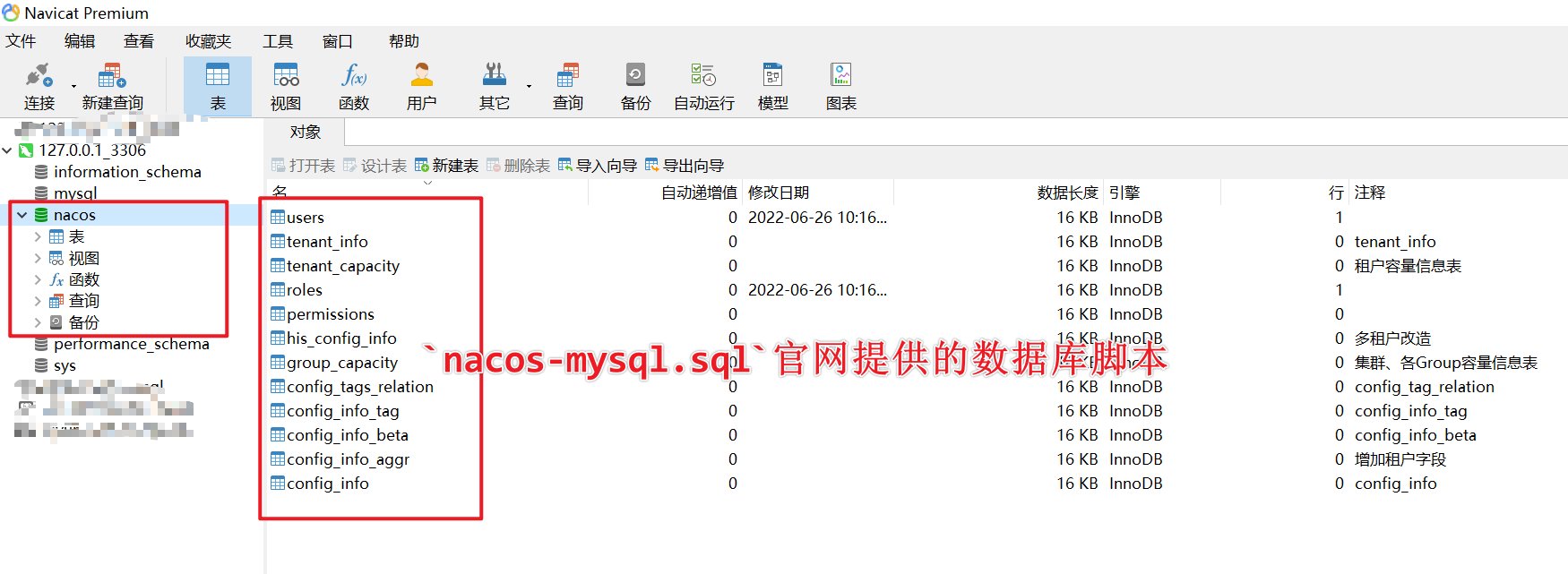The width and height of the screenshot is (1568, 574).
Task: Select the users table icon
Action: (x=278, y=218)
